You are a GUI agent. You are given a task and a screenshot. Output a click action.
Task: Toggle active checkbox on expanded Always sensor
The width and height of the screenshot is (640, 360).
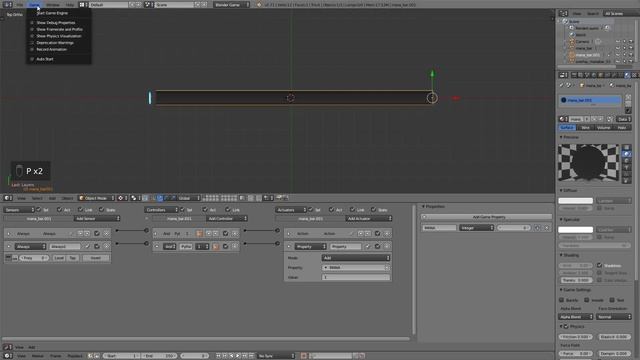tap(97, 247)
